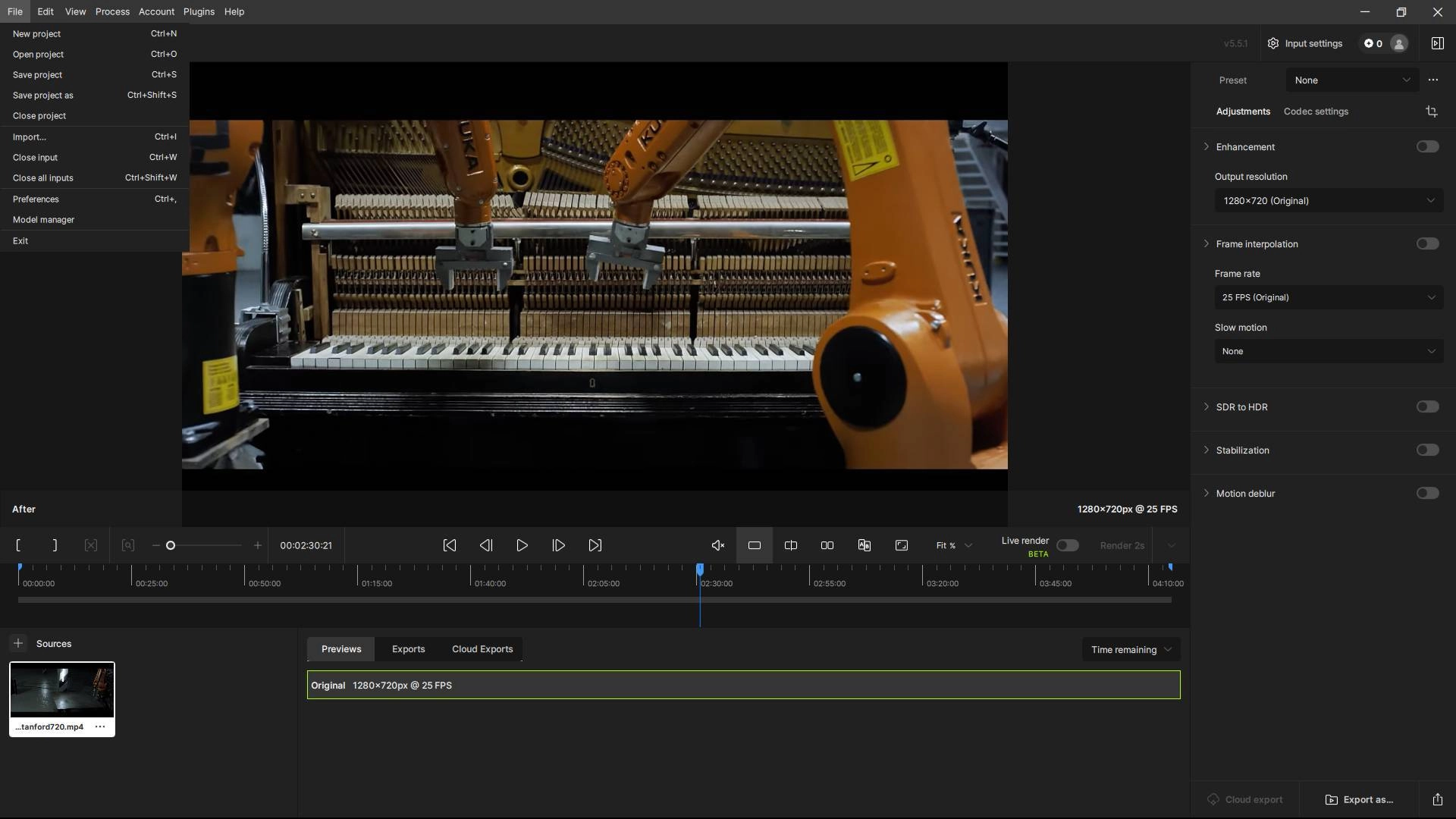Zoom out the timeline with minus

click(x=156, y=545)
